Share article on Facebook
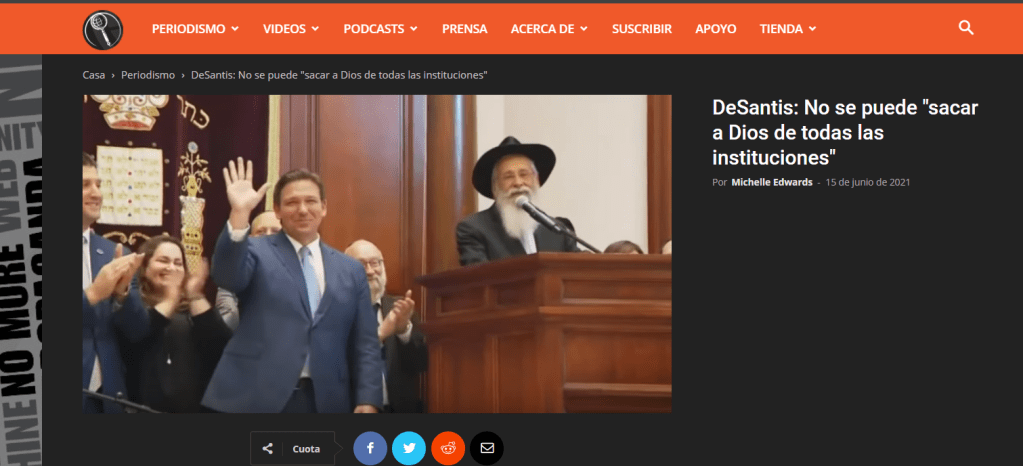1023x466 pixels. [370, 448]
